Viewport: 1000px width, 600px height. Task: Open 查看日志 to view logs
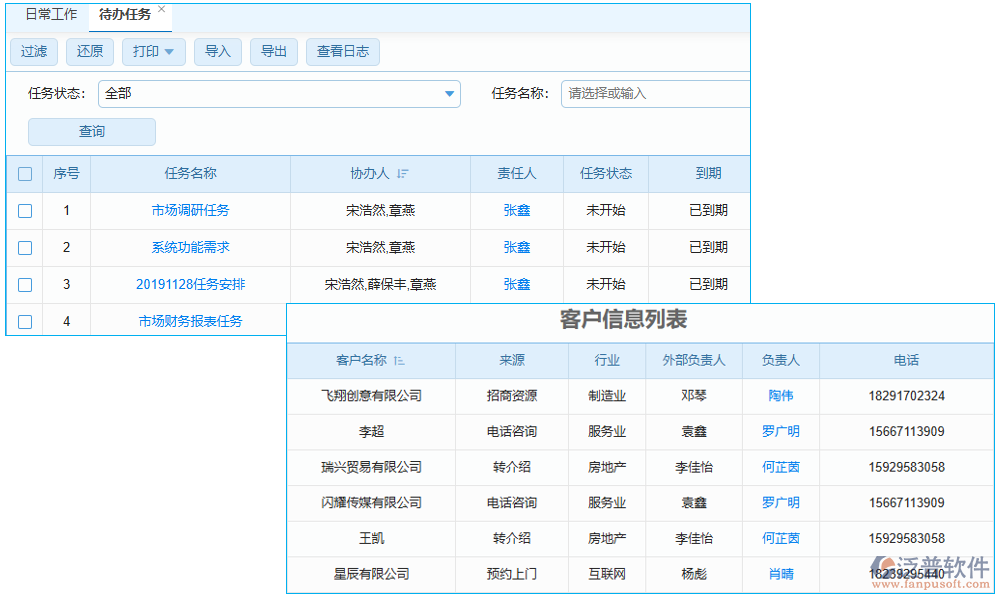point(344,51)
